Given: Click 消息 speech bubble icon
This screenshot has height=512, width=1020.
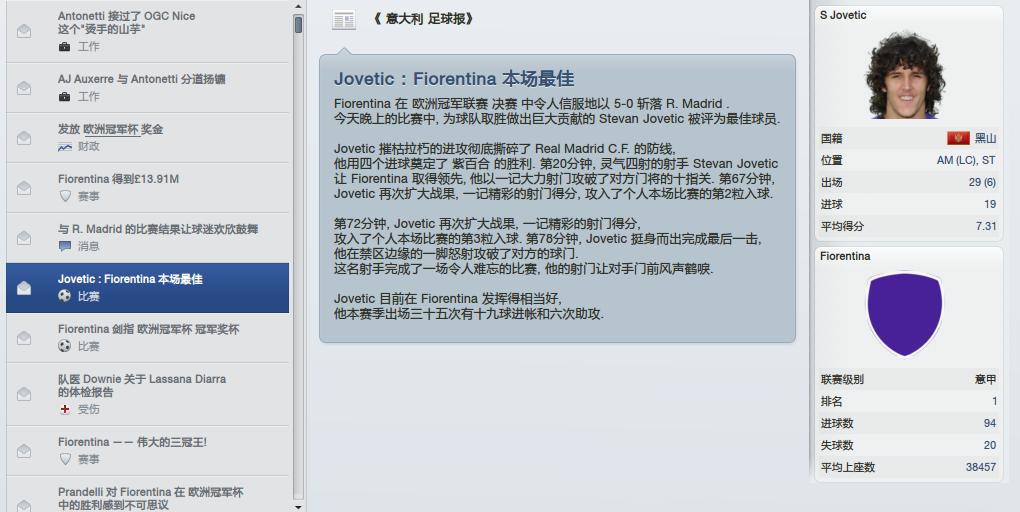Looking at the screenshot, I should (64, 247).
